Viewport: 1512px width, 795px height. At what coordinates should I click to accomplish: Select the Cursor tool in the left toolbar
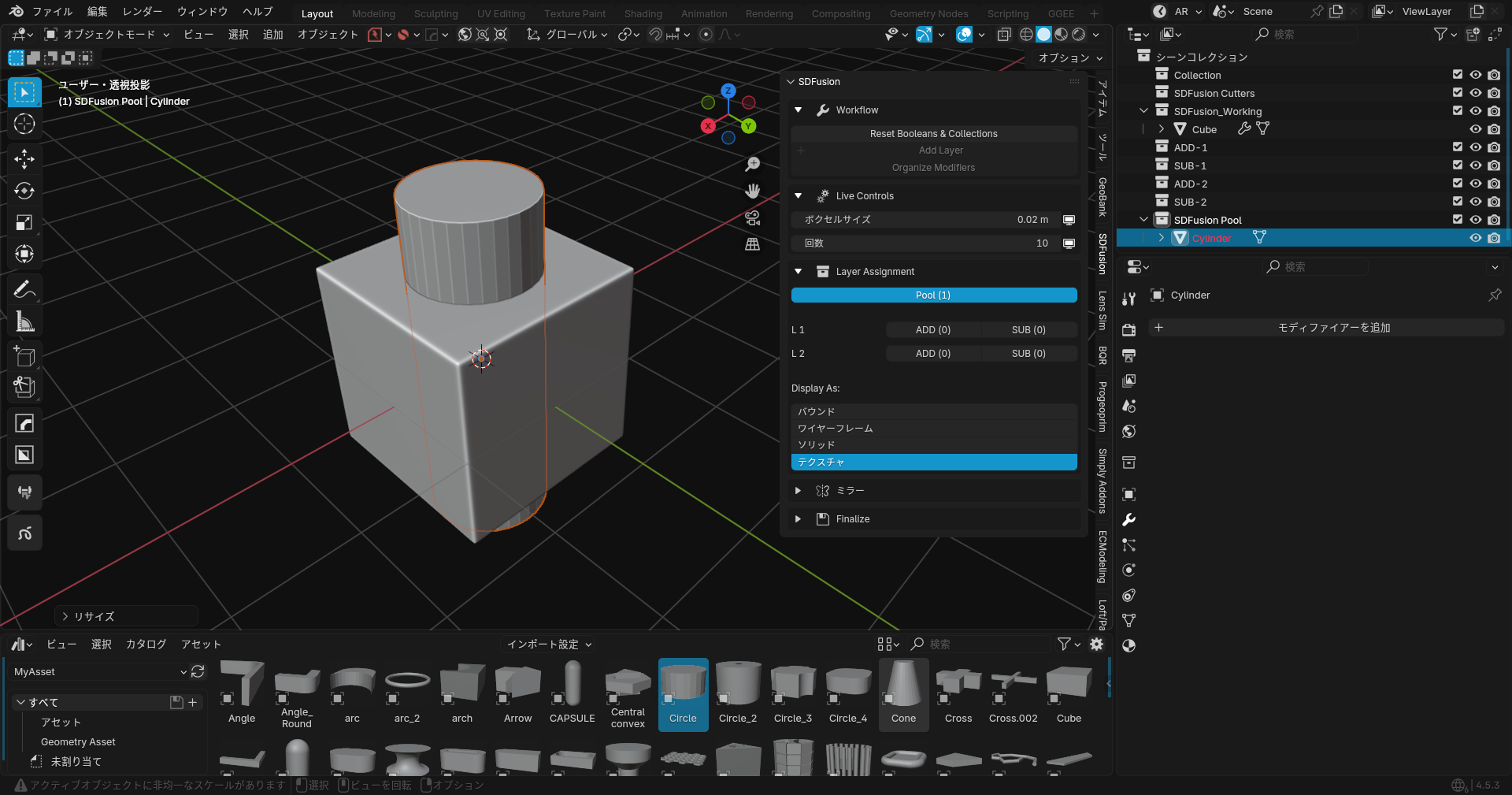tap(24, 124)
